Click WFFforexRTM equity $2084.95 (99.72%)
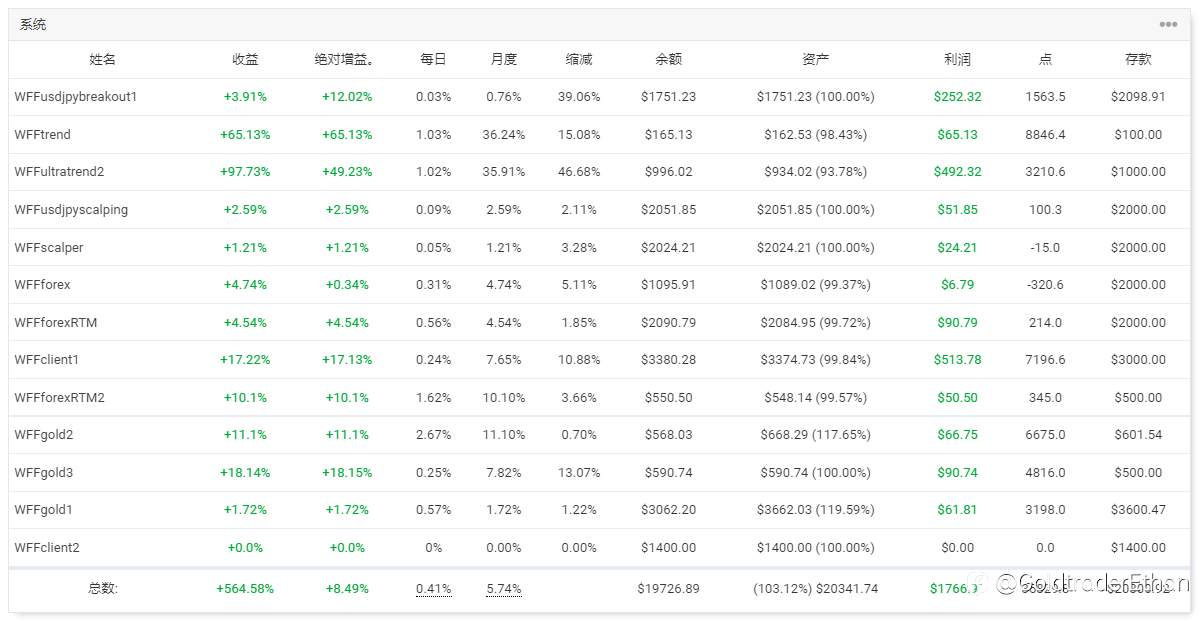 (x=816, y=323)
